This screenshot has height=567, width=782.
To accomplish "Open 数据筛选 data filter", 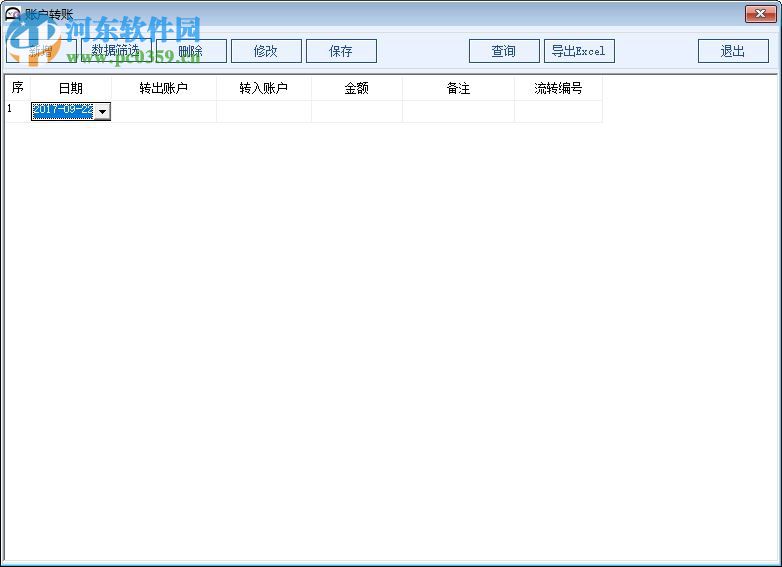I will point(116,51).
